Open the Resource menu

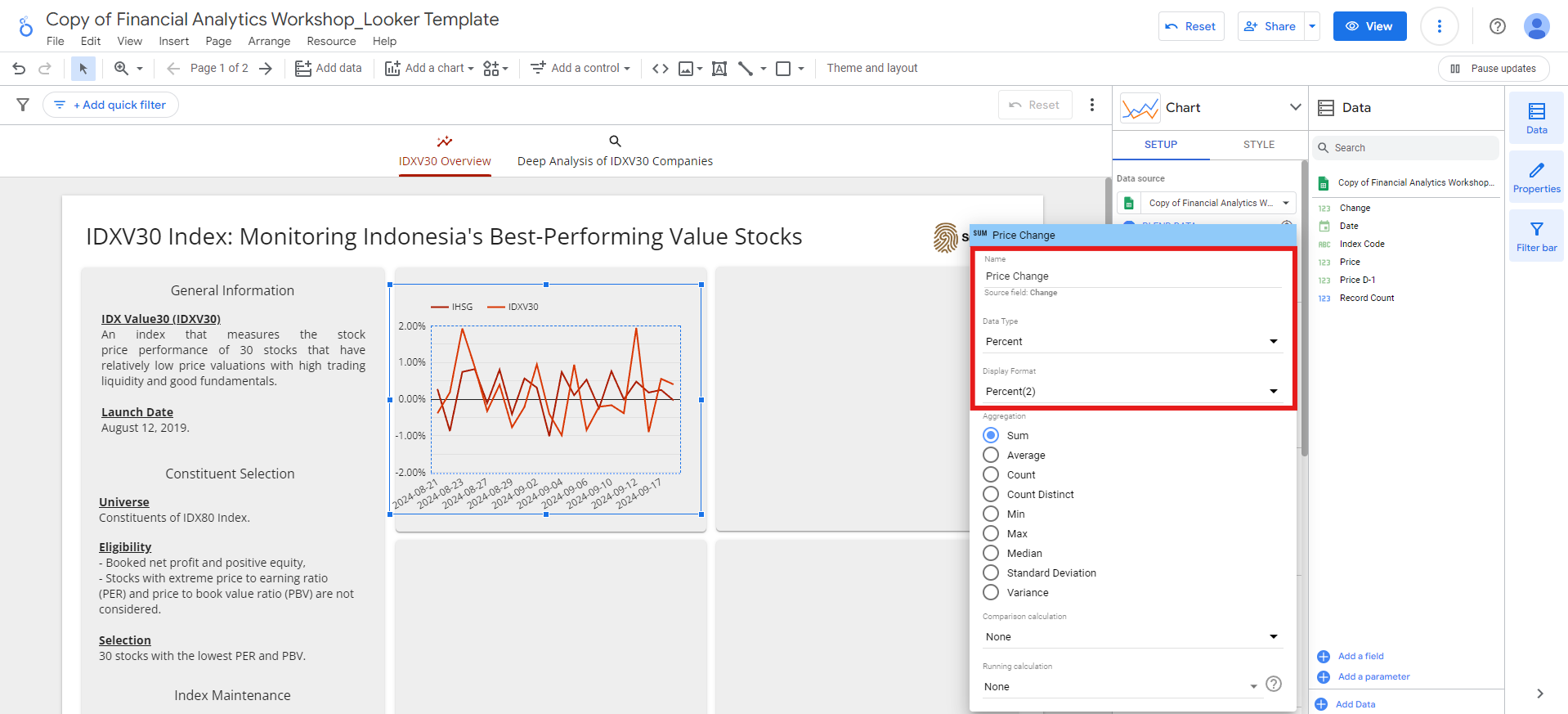point(331,42)
